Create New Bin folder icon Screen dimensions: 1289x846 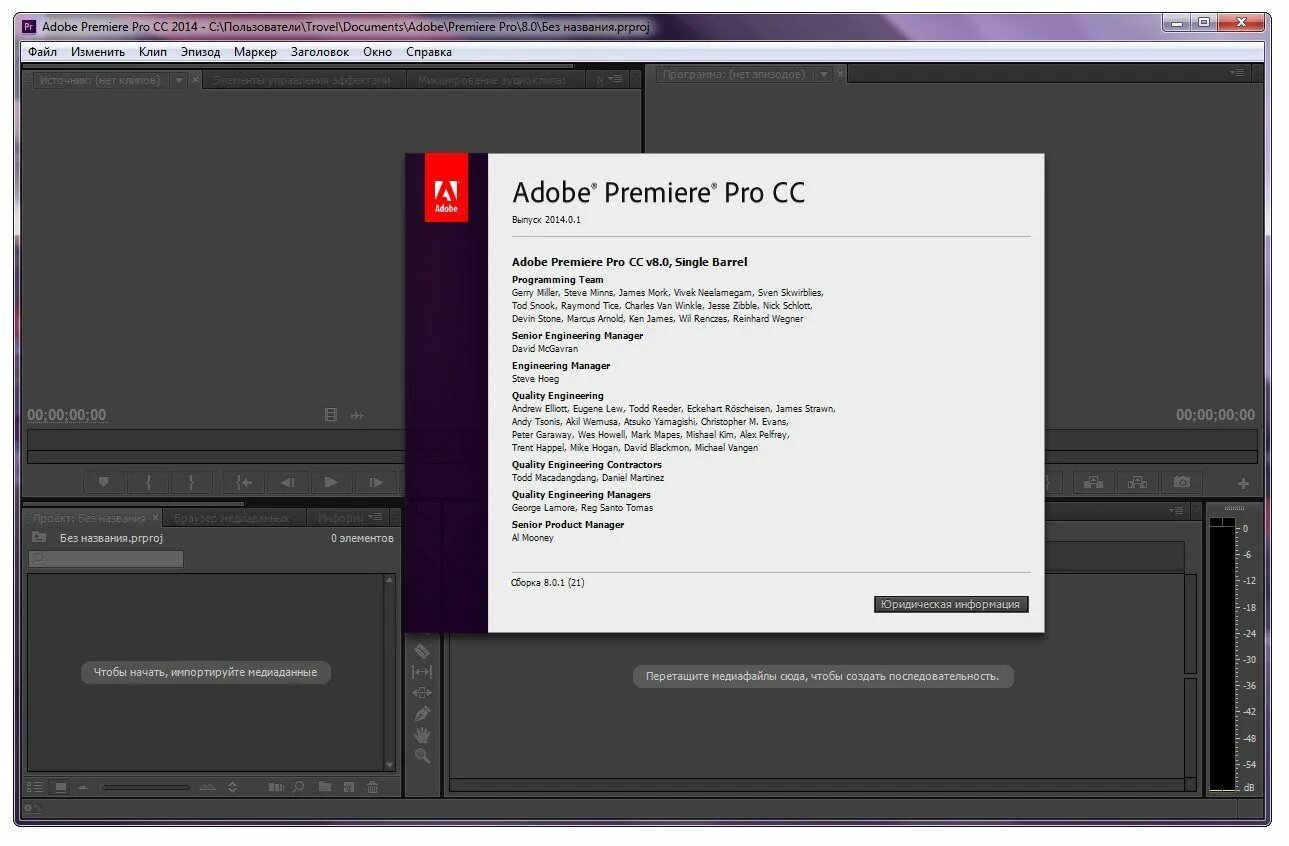click(325, 787)
